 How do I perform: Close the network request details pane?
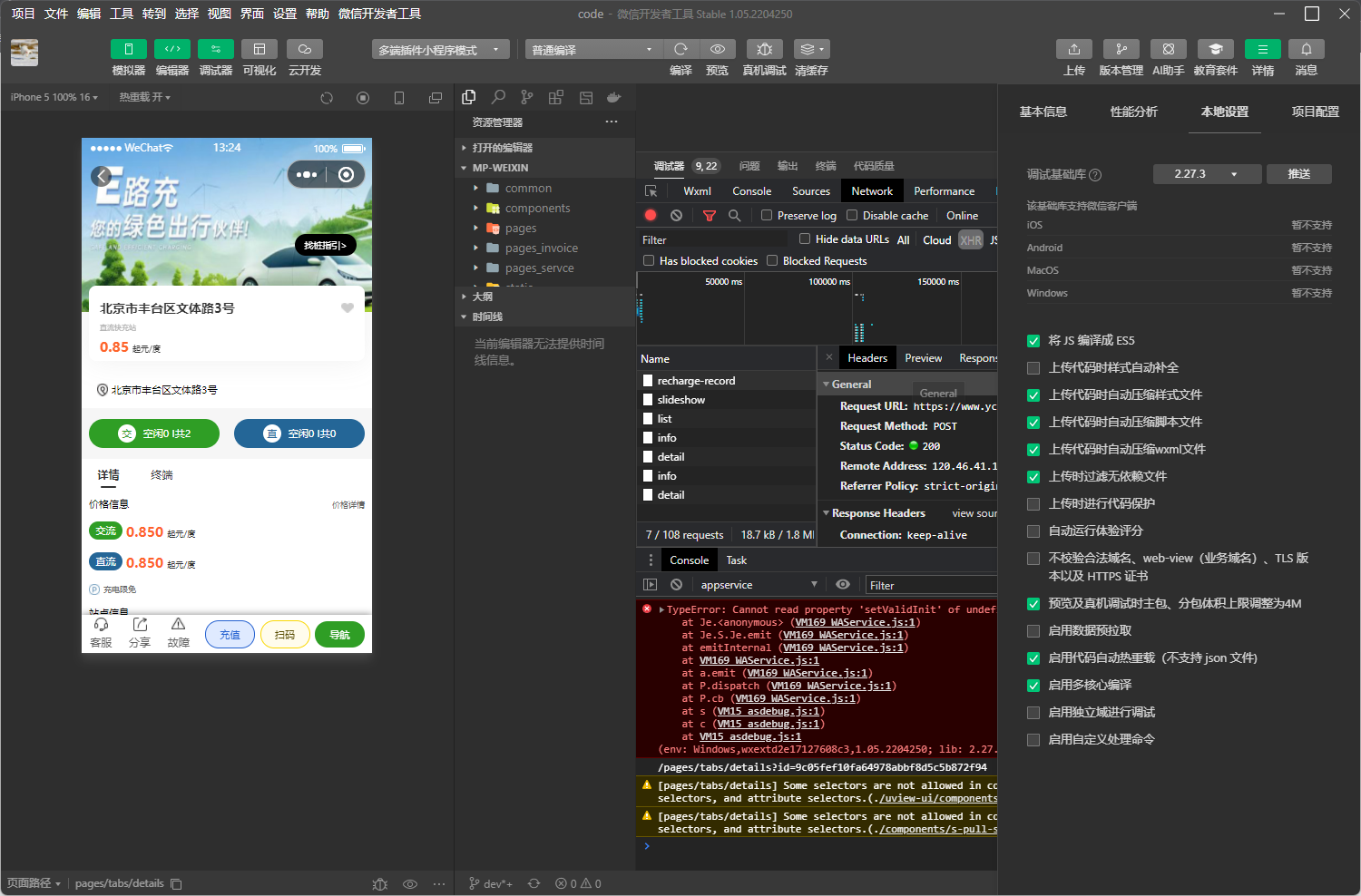tap(828, 357)
